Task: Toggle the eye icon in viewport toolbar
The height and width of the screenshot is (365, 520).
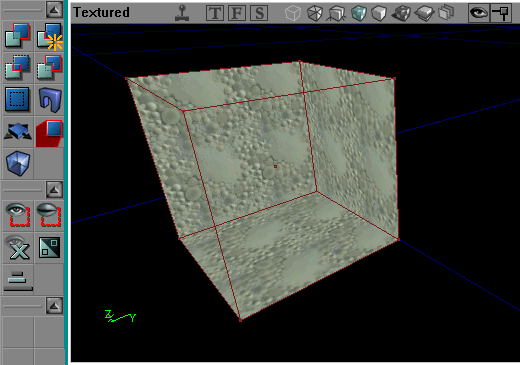Action: click(x=479, y=13)
